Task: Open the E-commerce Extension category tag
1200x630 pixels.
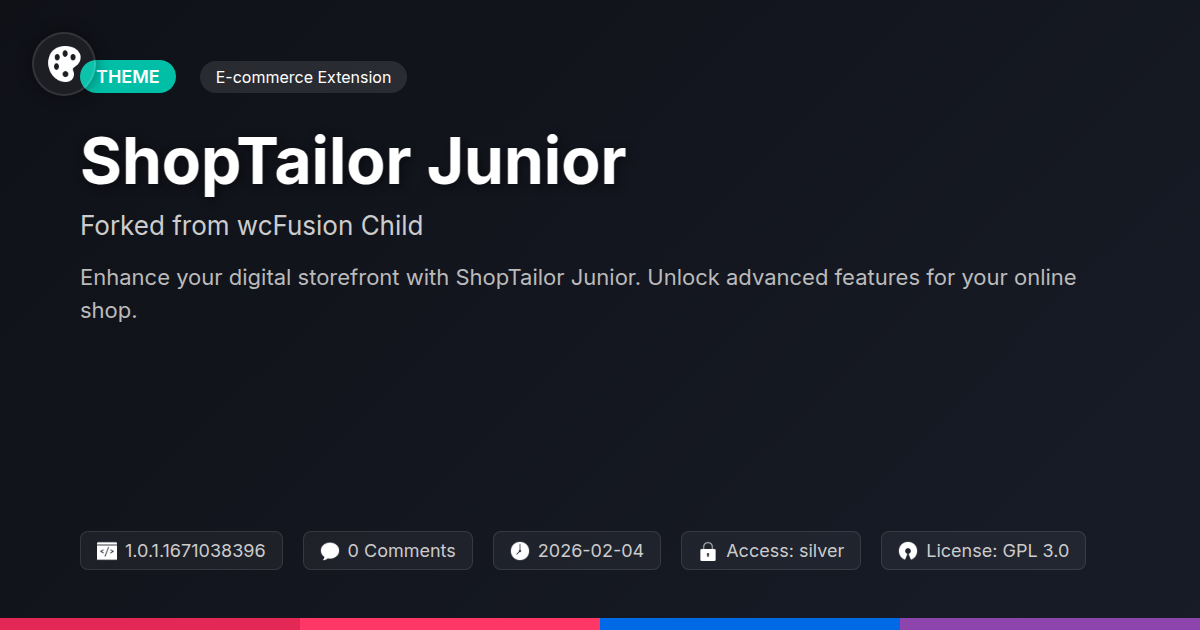Action: (x=303, y=77)
